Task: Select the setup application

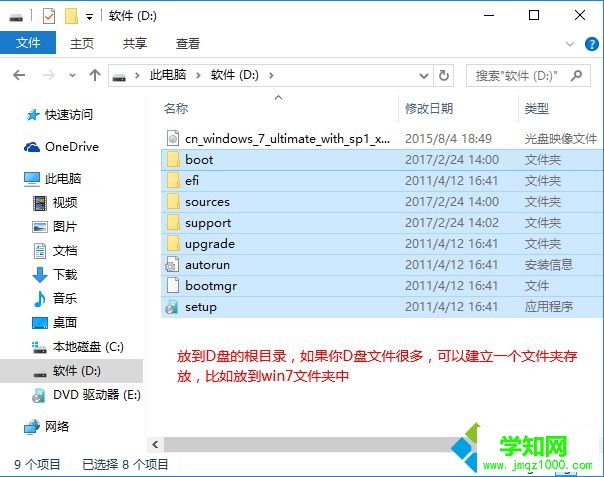Action: tap(381, 307)
